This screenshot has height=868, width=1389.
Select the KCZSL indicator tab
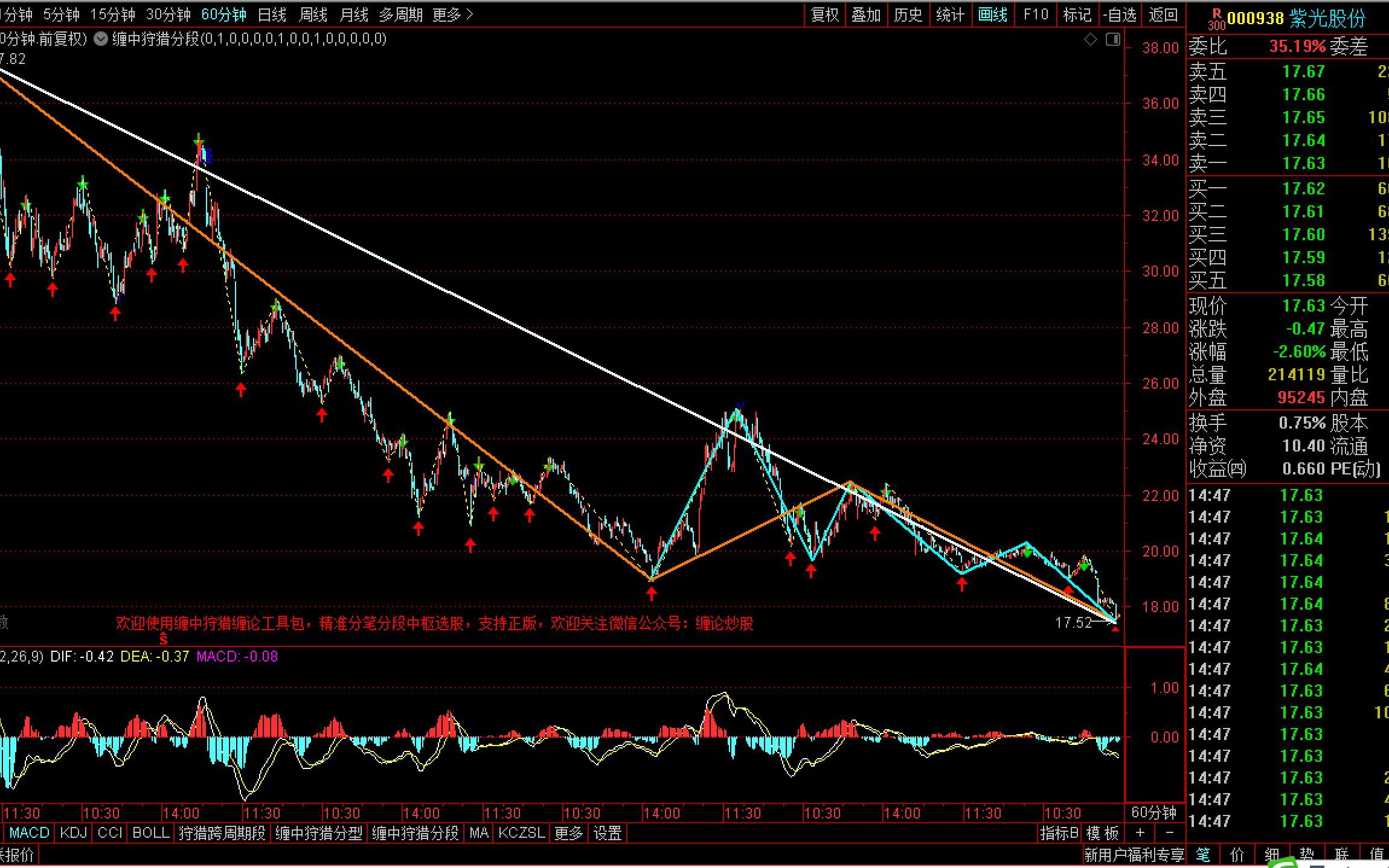pos(522,833)
